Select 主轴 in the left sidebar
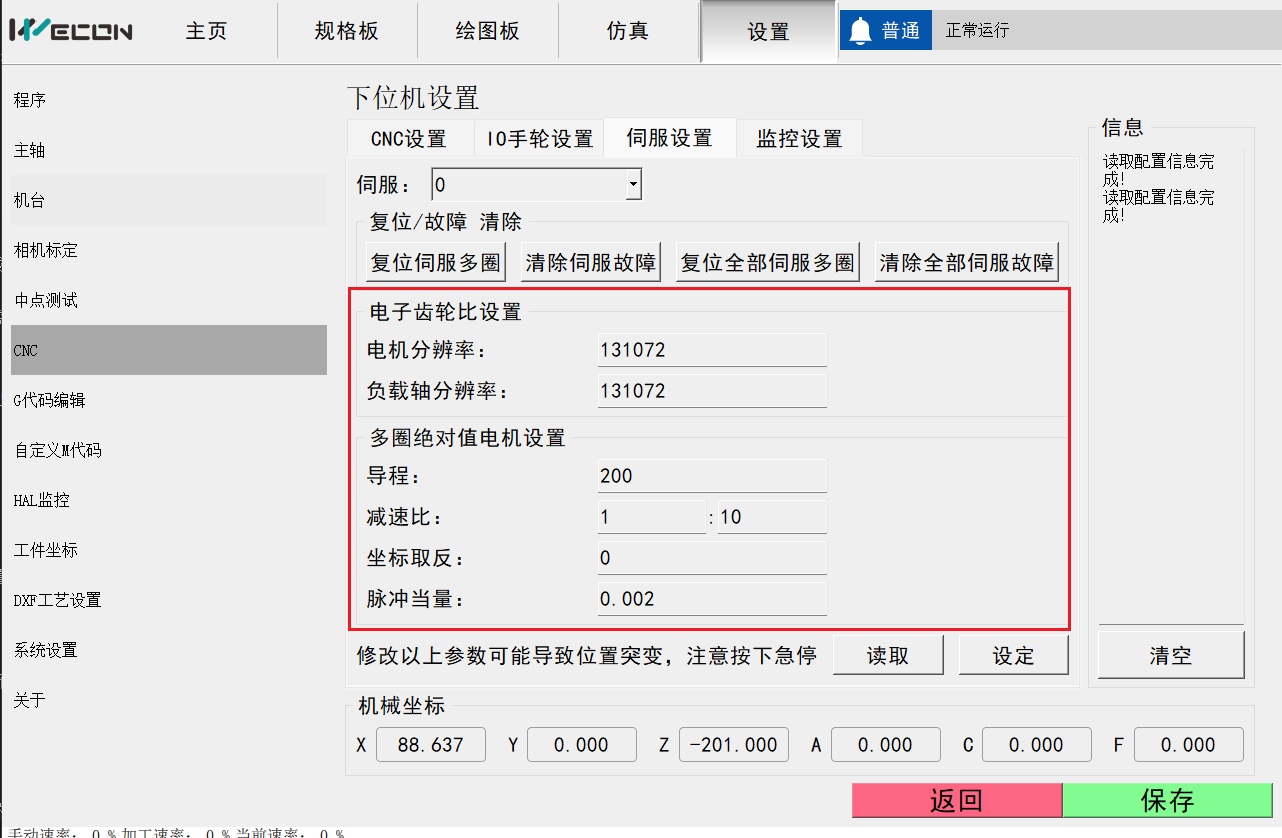Screen dimensions: 1282x838 (x=30, y=151)
